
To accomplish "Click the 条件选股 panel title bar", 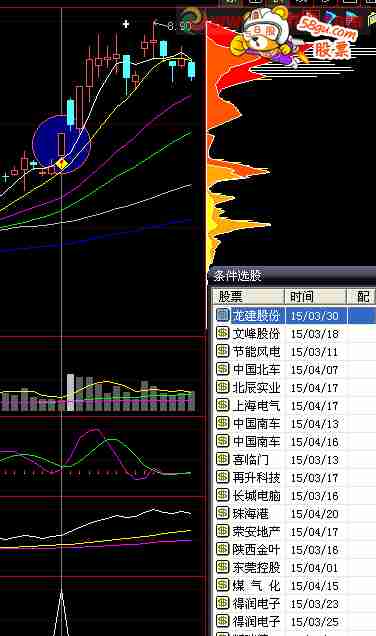I will click(x=292, y=276).
